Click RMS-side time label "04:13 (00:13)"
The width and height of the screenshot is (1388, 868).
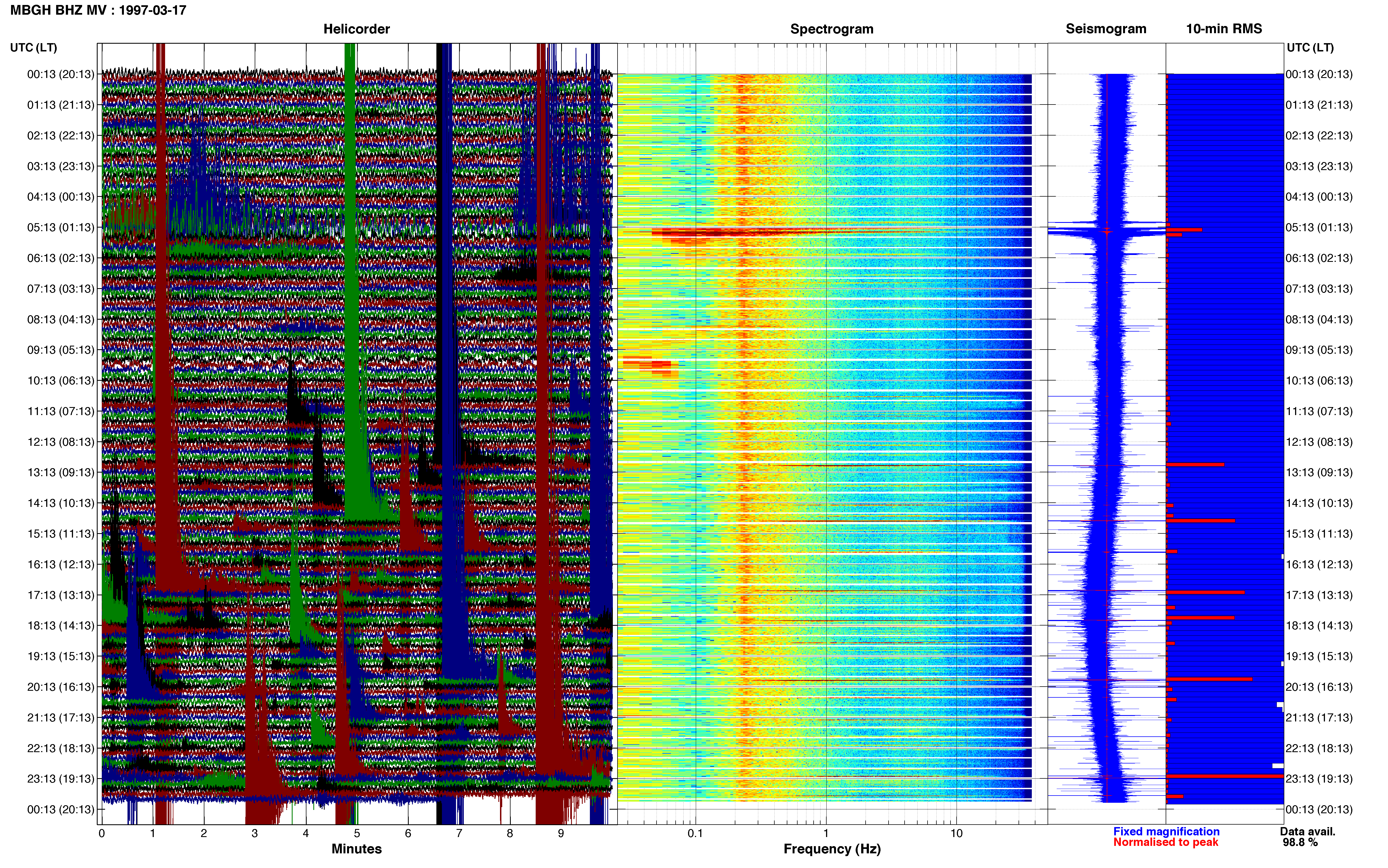click(x=1319, y=196)
